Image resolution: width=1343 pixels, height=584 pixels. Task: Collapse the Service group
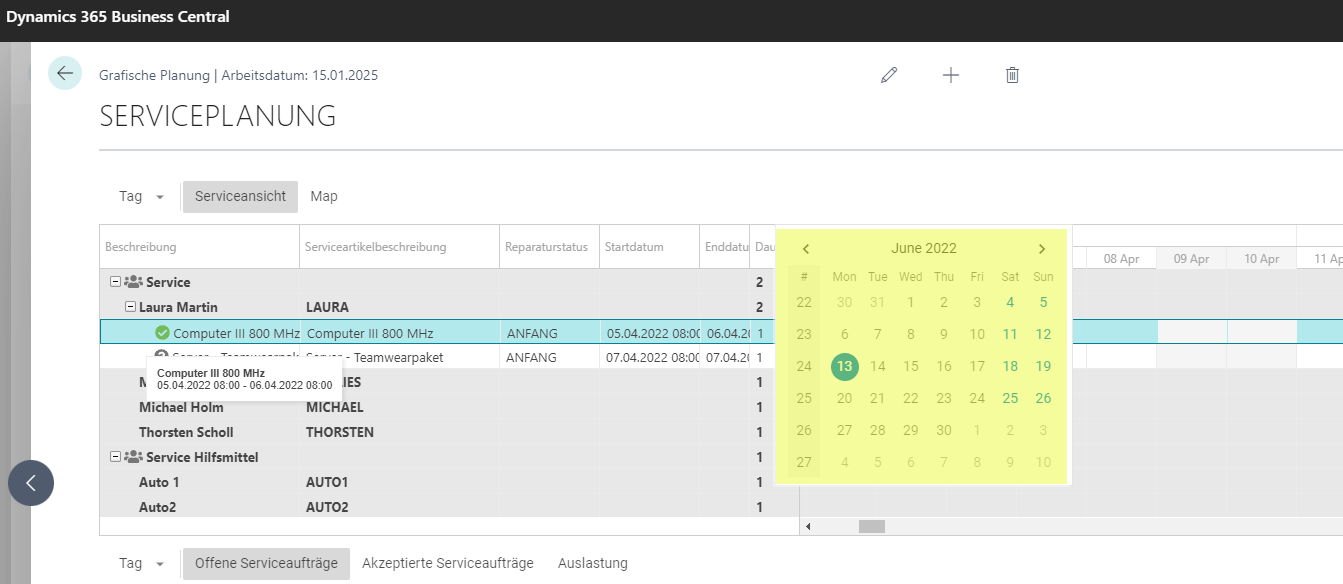116,282
